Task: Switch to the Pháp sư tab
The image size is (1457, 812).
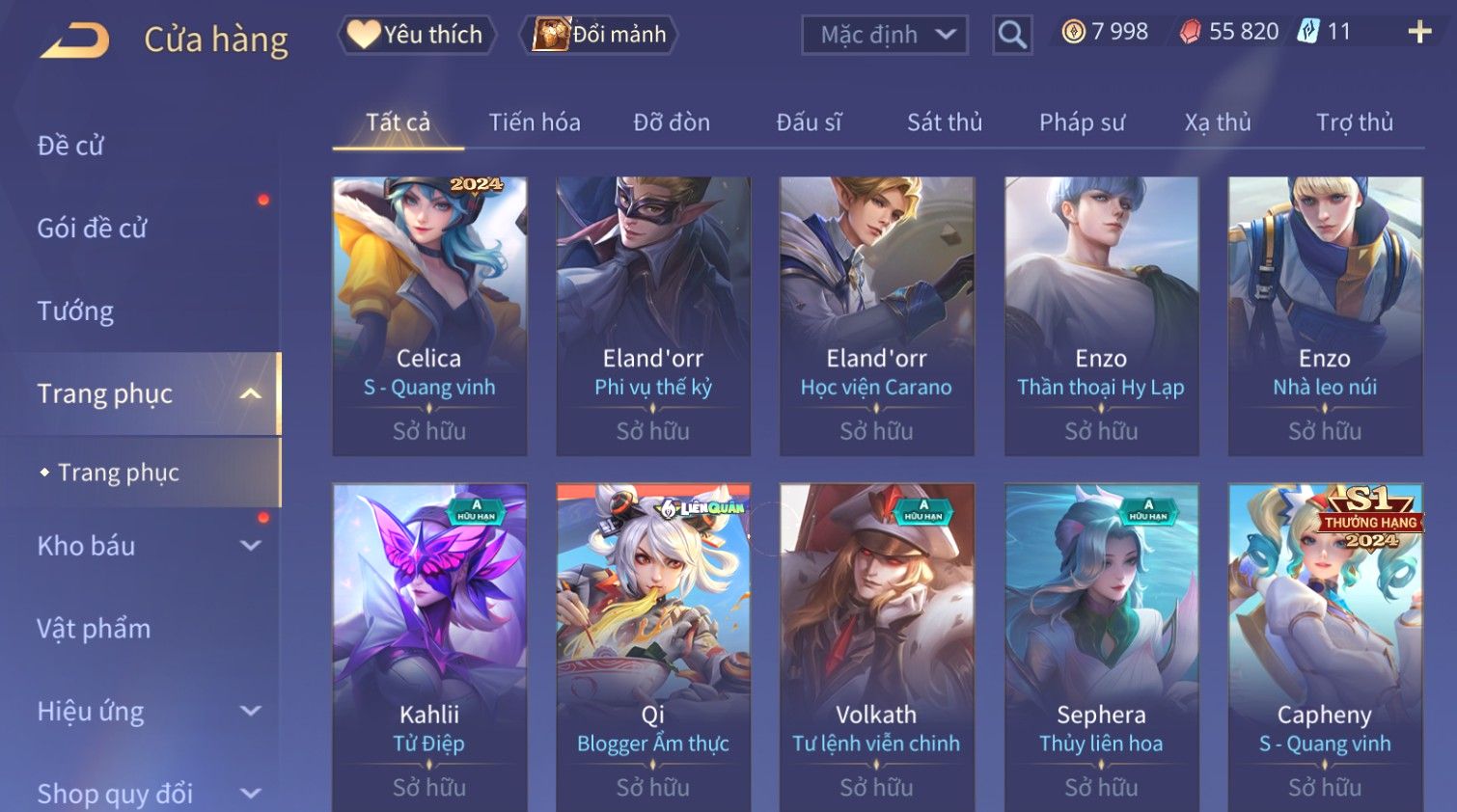Action: (x=1082, y=122)
